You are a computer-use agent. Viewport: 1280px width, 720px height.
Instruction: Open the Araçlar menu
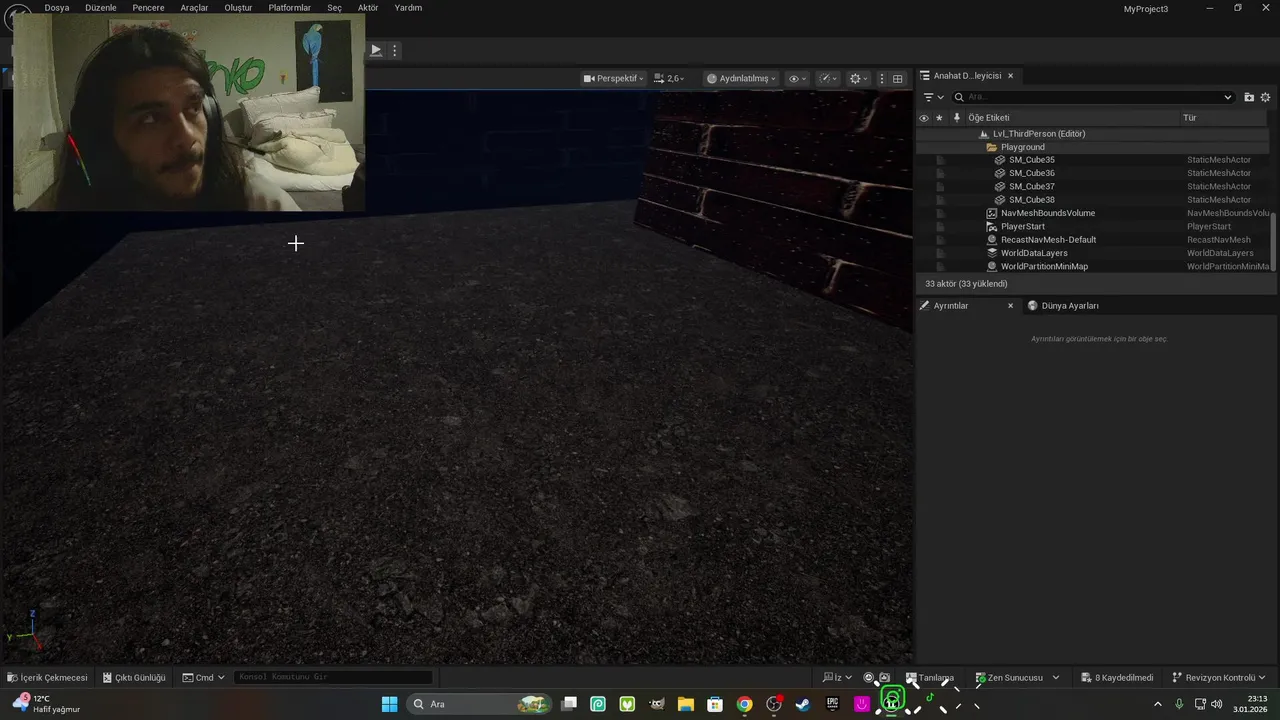pyautogui.click(x=194, y=8)
